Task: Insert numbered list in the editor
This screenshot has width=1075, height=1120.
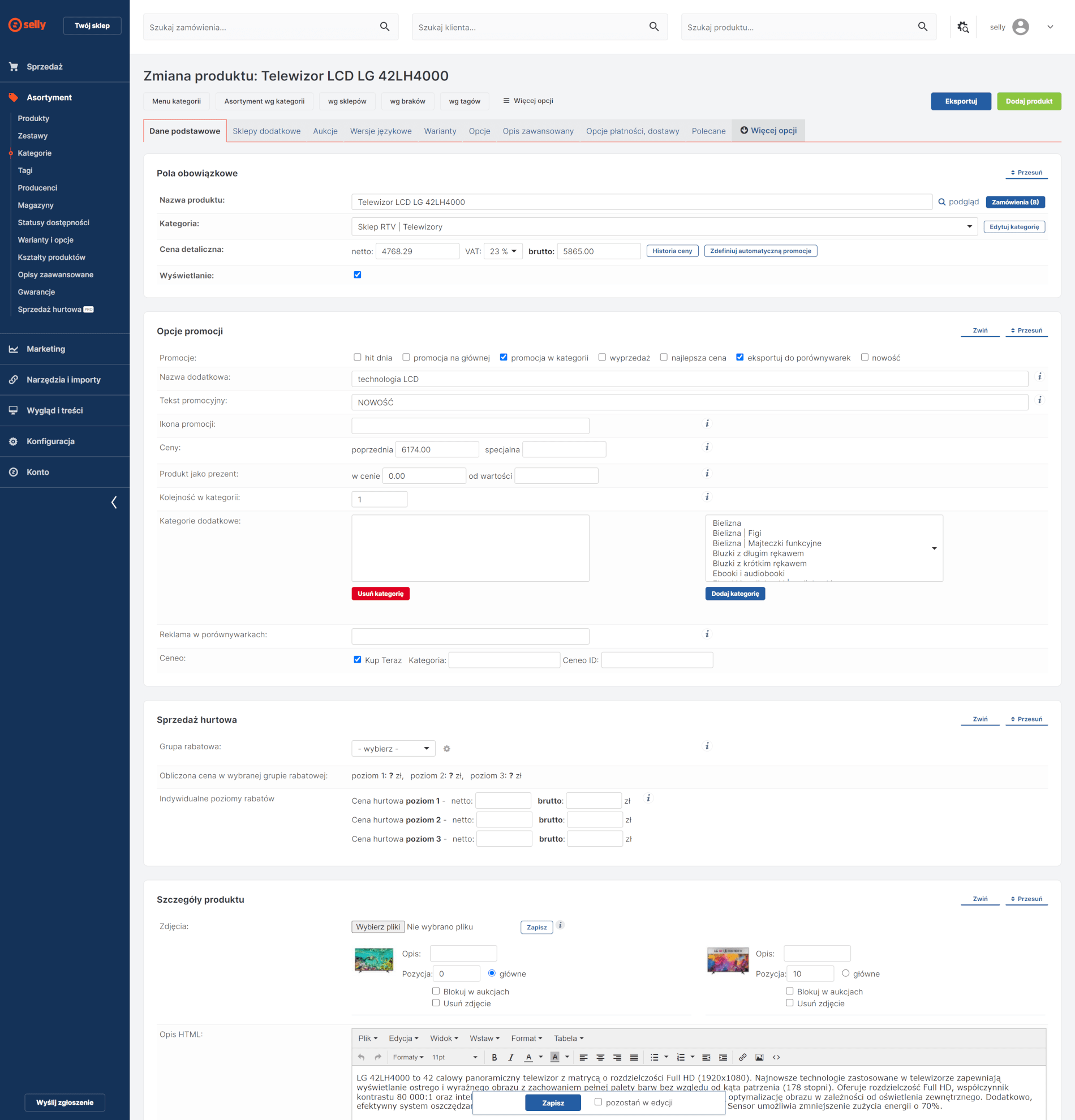Action: click(681, 1057)
